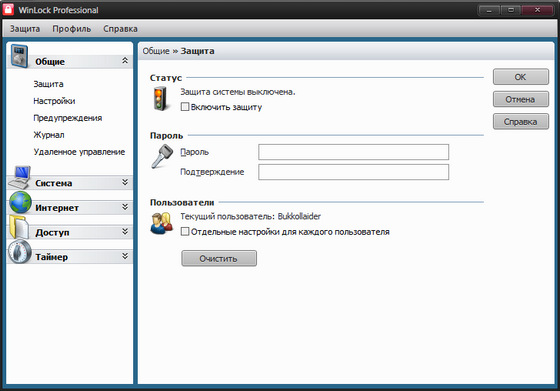
Task: Open the Профиль menu
Action: (x=71, y=29)
